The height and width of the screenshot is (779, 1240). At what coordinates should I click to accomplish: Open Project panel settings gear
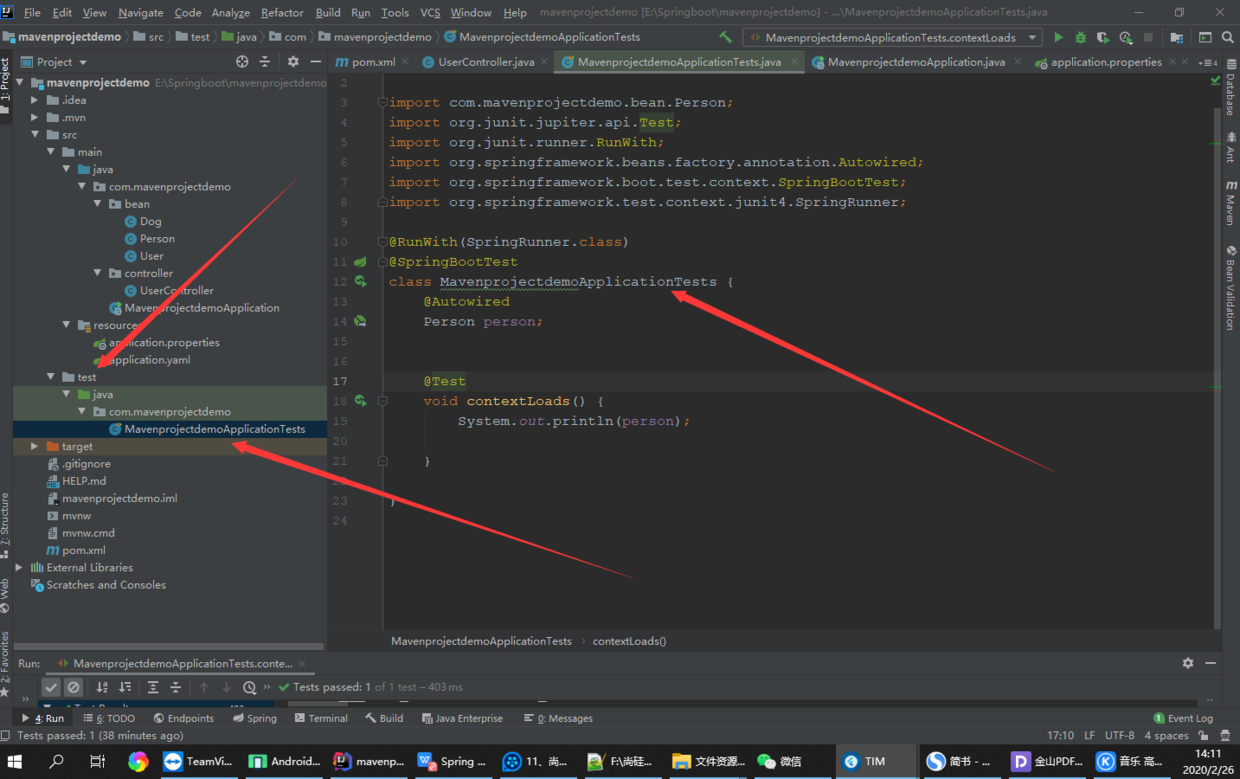(293, 62)
